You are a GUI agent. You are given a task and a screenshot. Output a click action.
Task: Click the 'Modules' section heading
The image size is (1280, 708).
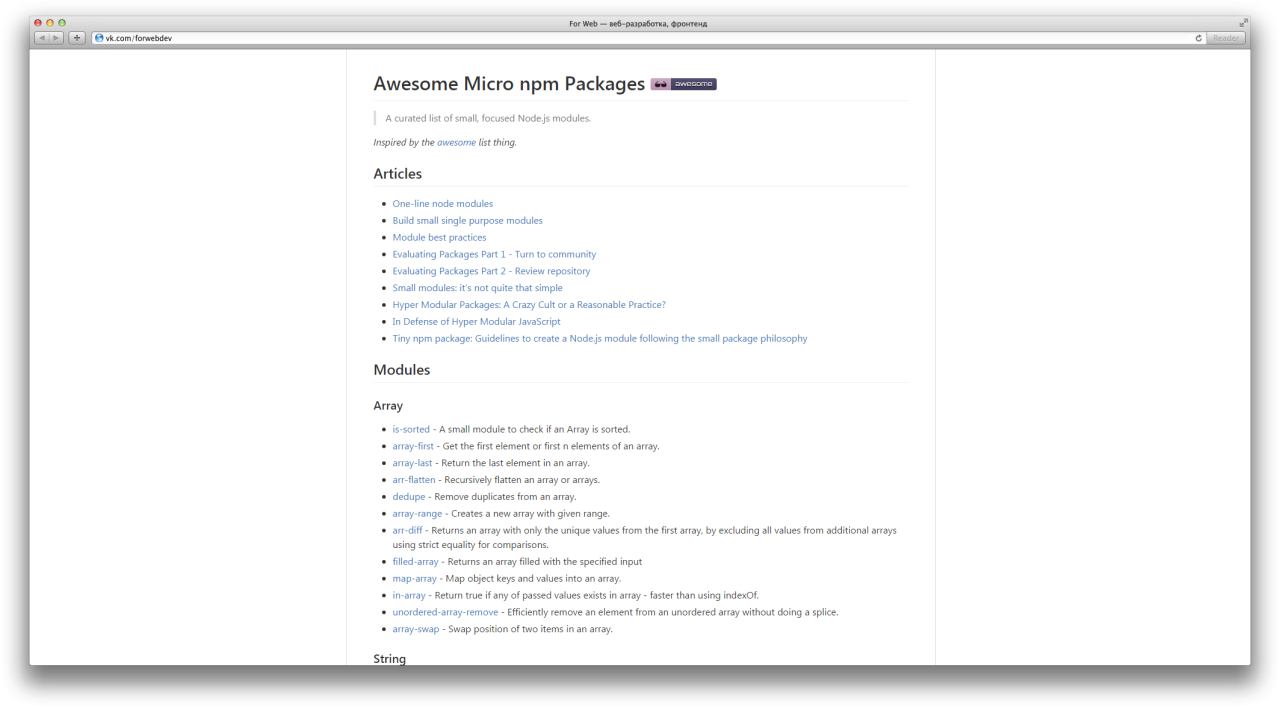(401, 370)
